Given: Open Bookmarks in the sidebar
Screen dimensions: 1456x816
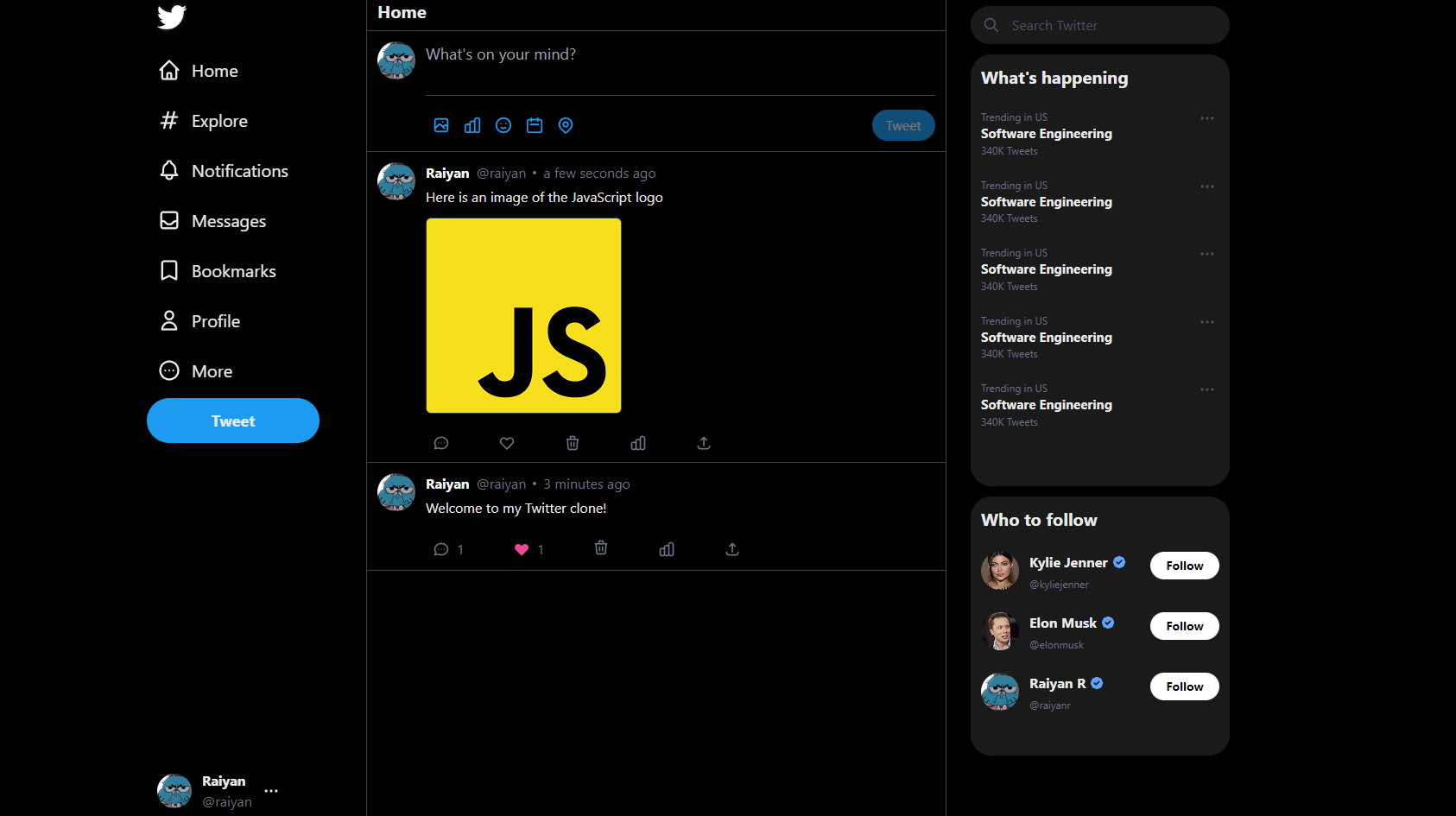Looking at the screenshot, I should [218, 271].
